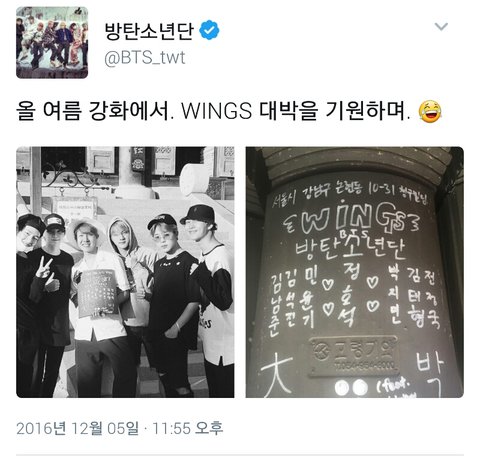
Task: Click the tweet timestamp 2016년 12월 05일
Action: [x=77, y=428]
